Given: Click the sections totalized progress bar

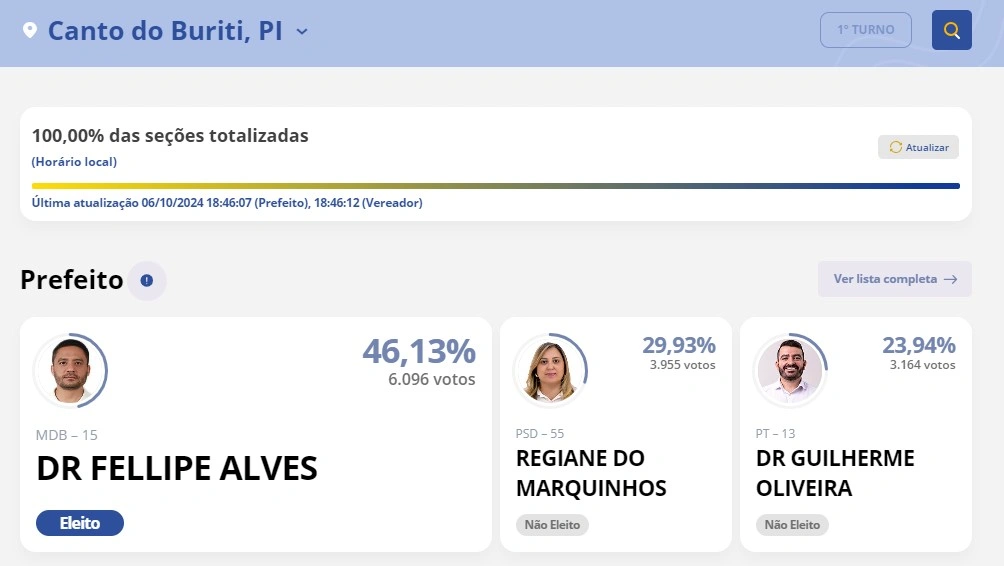Looking at the screenshot, I should pos(496,186).
